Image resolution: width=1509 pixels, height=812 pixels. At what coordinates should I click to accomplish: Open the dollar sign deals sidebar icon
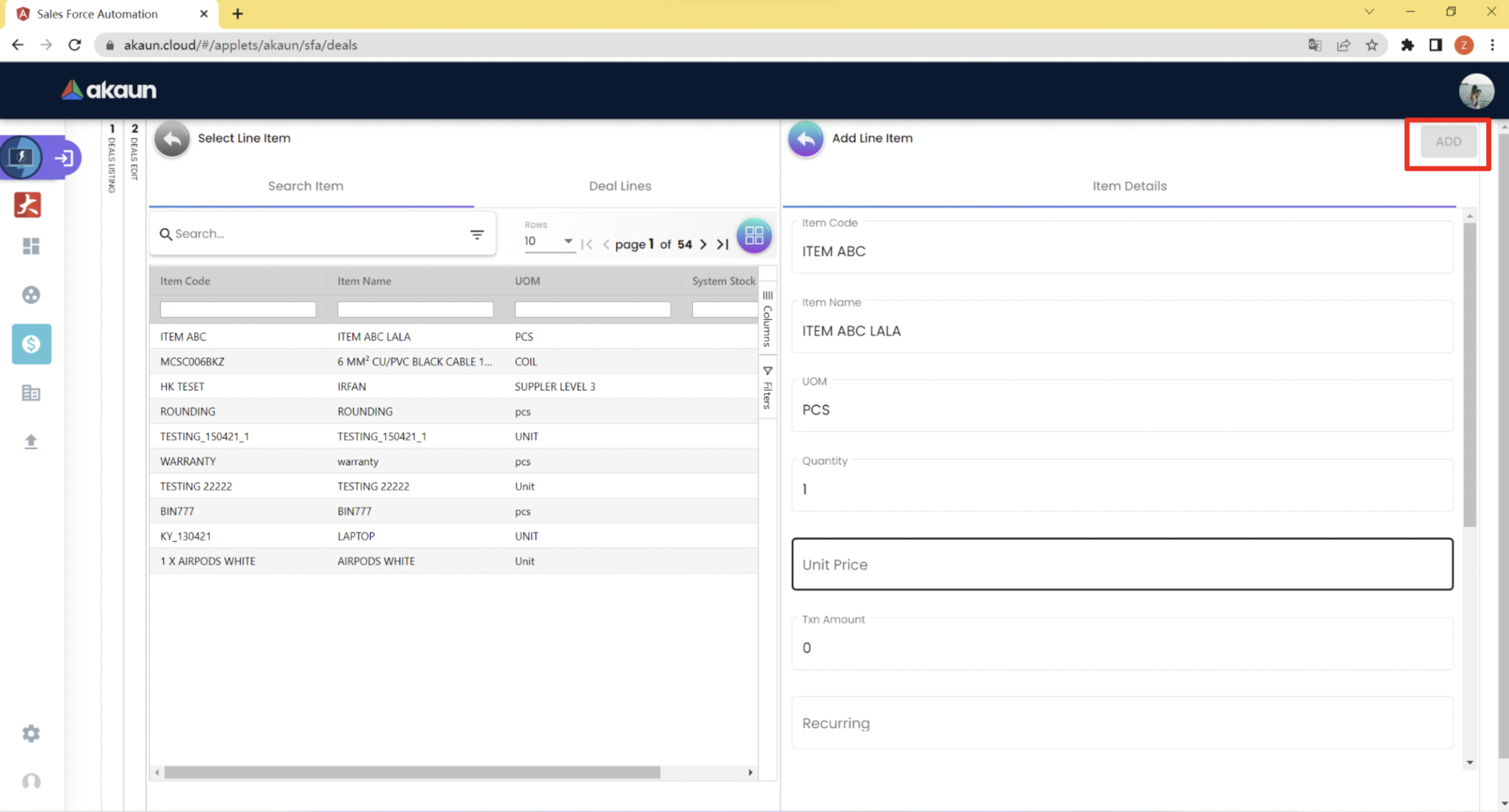(x=31, y=344)
